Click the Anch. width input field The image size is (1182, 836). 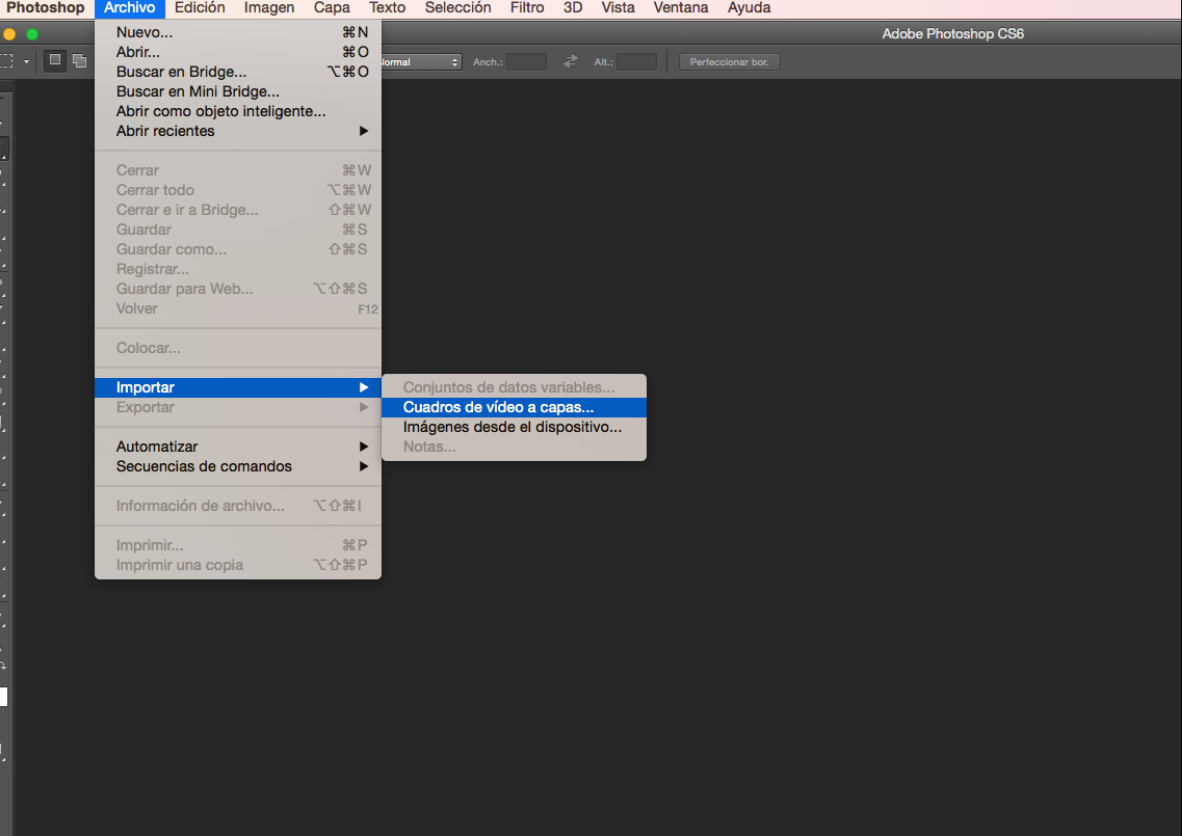point(526,62)
